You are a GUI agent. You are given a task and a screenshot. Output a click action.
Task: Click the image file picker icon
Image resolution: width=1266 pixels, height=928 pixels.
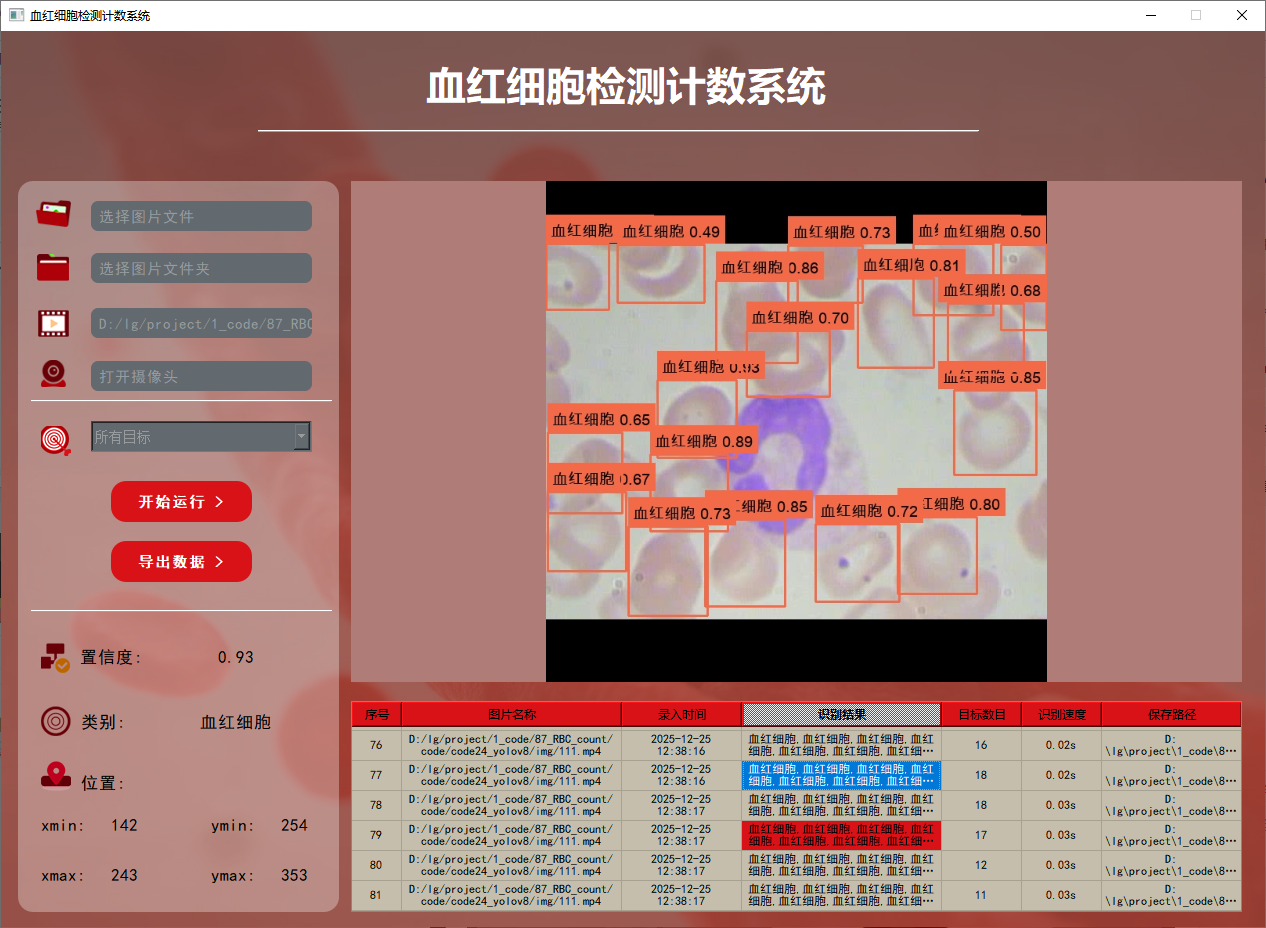[54, 214]
